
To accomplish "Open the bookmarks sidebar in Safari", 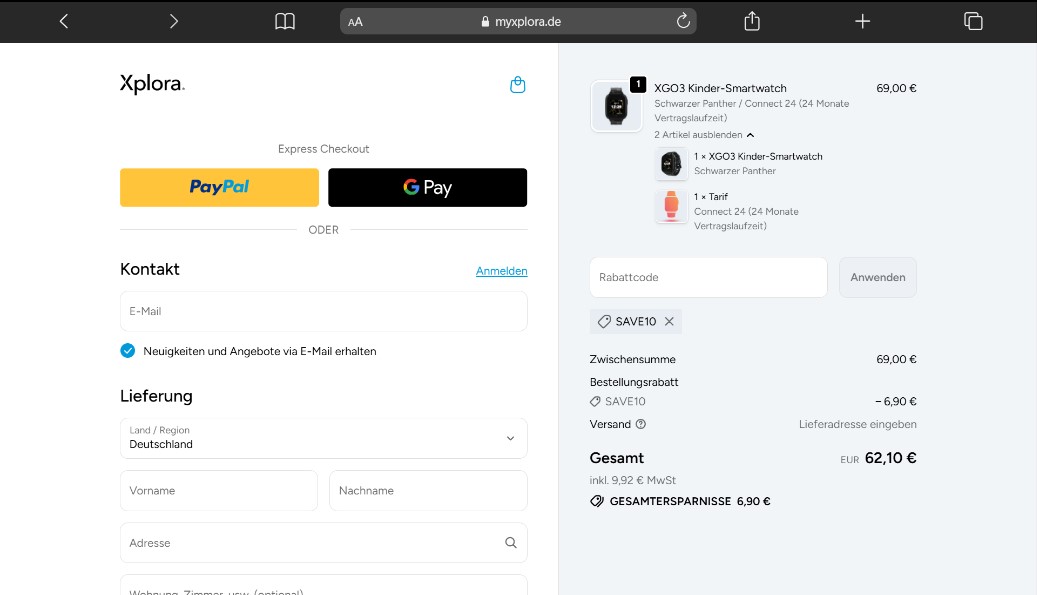I will tap(285, 20).
